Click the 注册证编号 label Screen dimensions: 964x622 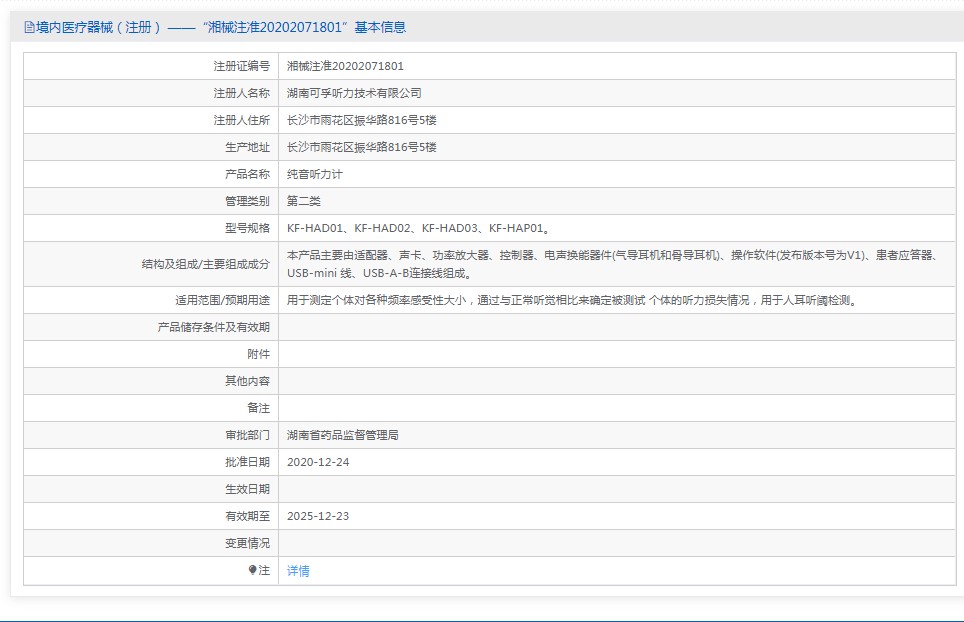pos(242,66)
